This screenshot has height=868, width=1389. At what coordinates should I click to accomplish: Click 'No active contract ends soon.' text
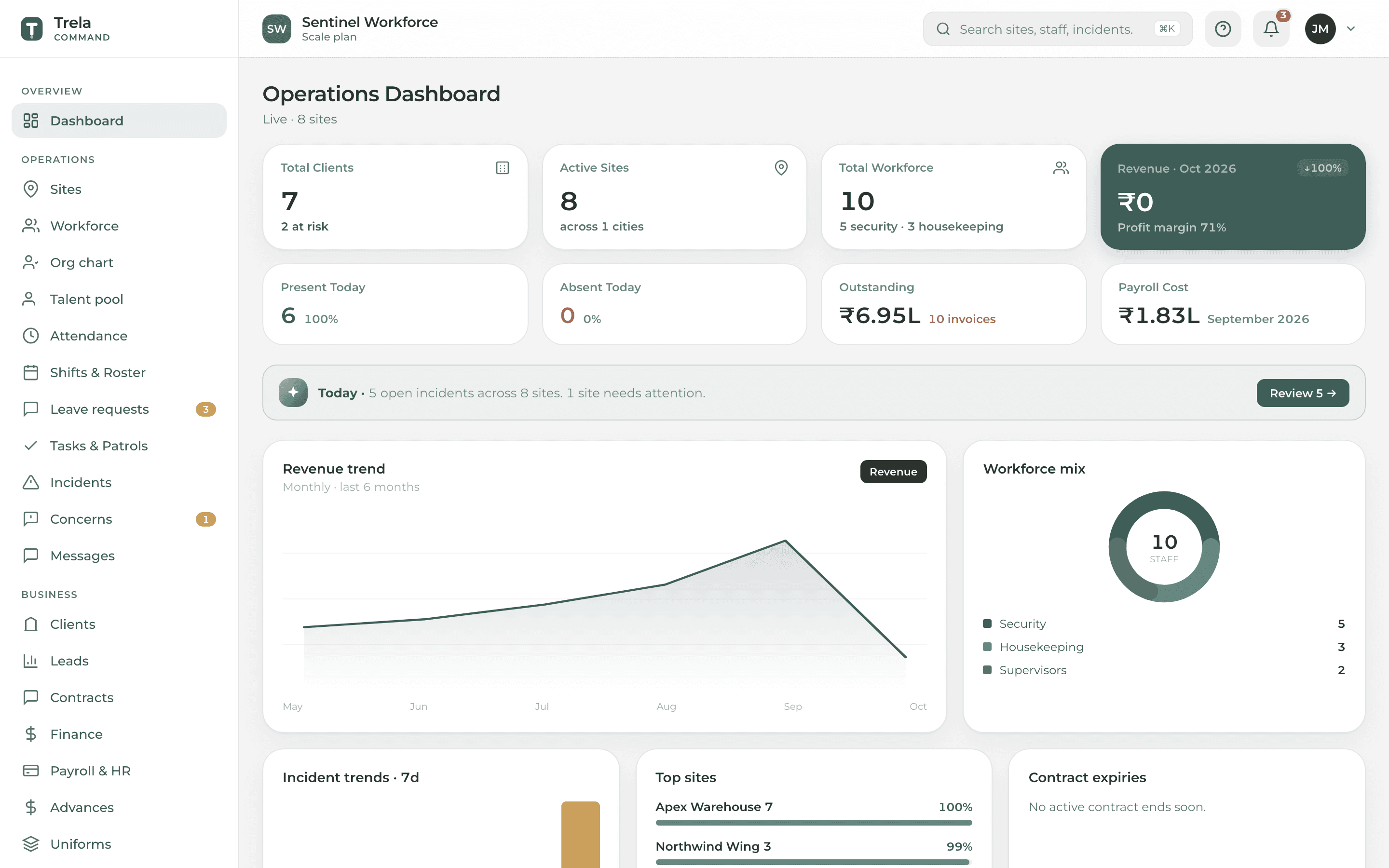pyautogui.click(x=1117, y=807)
